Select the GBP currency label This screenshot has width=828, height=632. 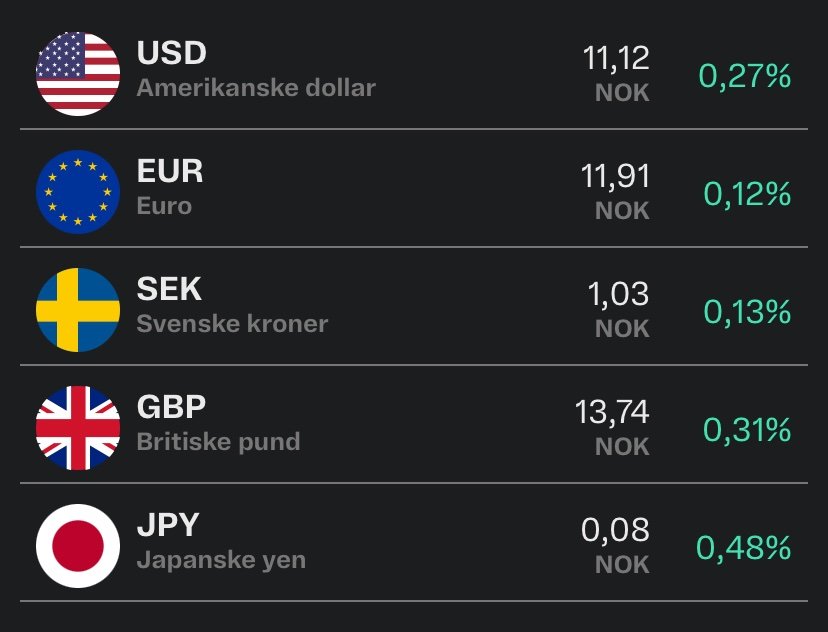click(x=171, y=407)
